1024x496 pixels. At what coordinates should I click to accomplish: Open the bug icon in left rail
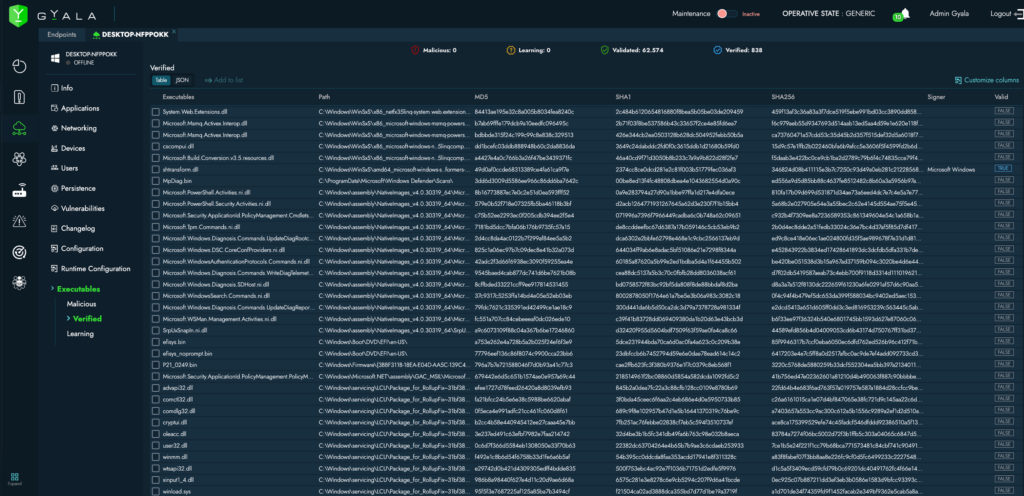[20, 284]
